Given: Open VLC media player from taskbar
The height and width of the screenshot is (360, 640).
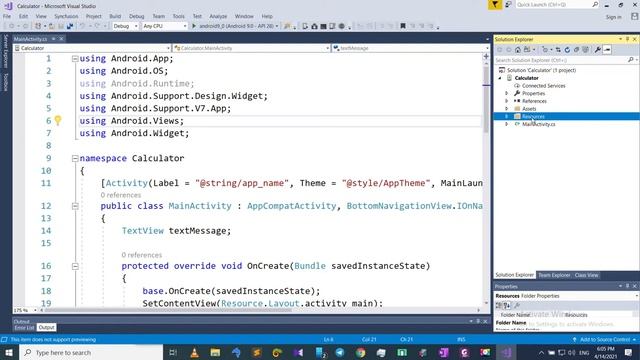Looking at the screenshot, I should [x=195, y=352].
